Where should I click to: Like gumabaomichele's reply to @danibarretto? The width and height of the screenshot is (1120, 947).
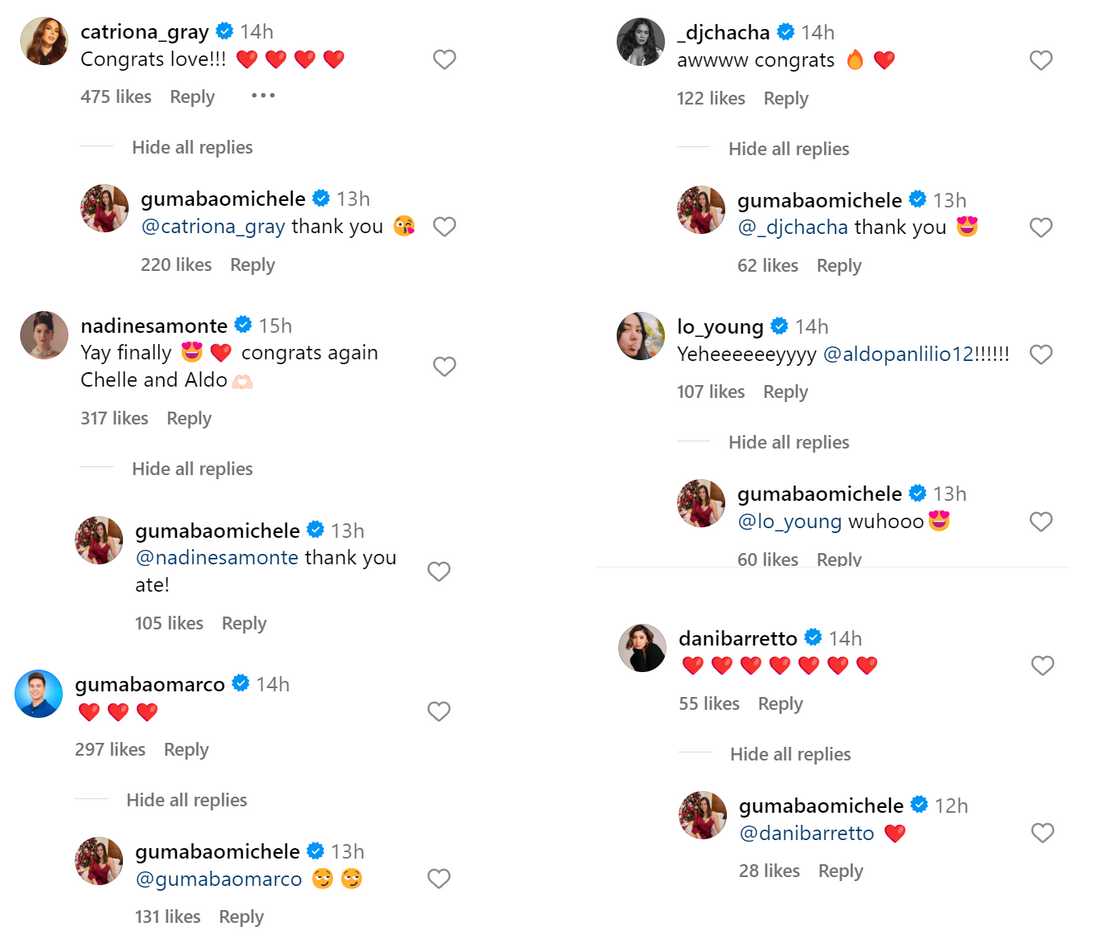tap(1042, 833)
